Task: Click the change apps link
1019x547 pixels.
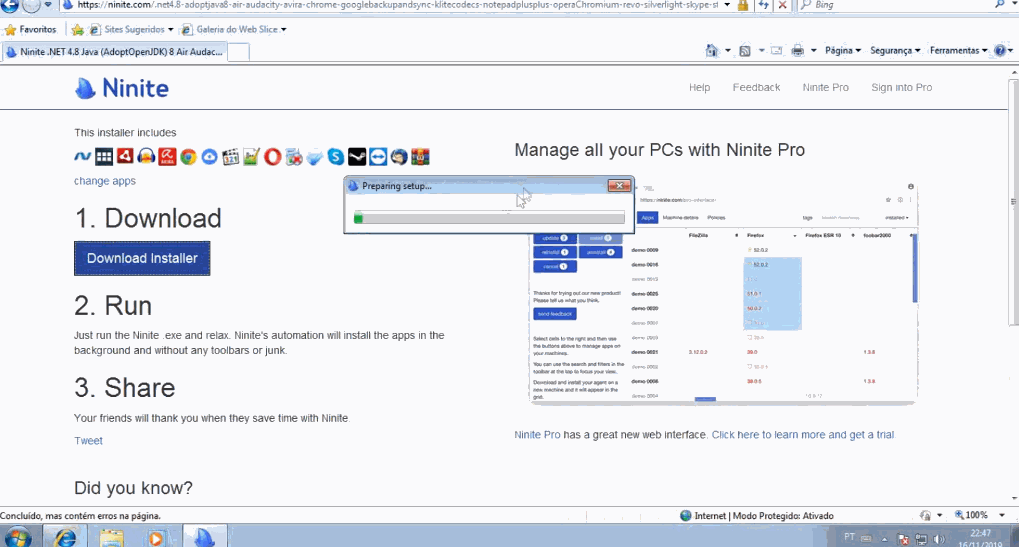Action: click(105, 181)
